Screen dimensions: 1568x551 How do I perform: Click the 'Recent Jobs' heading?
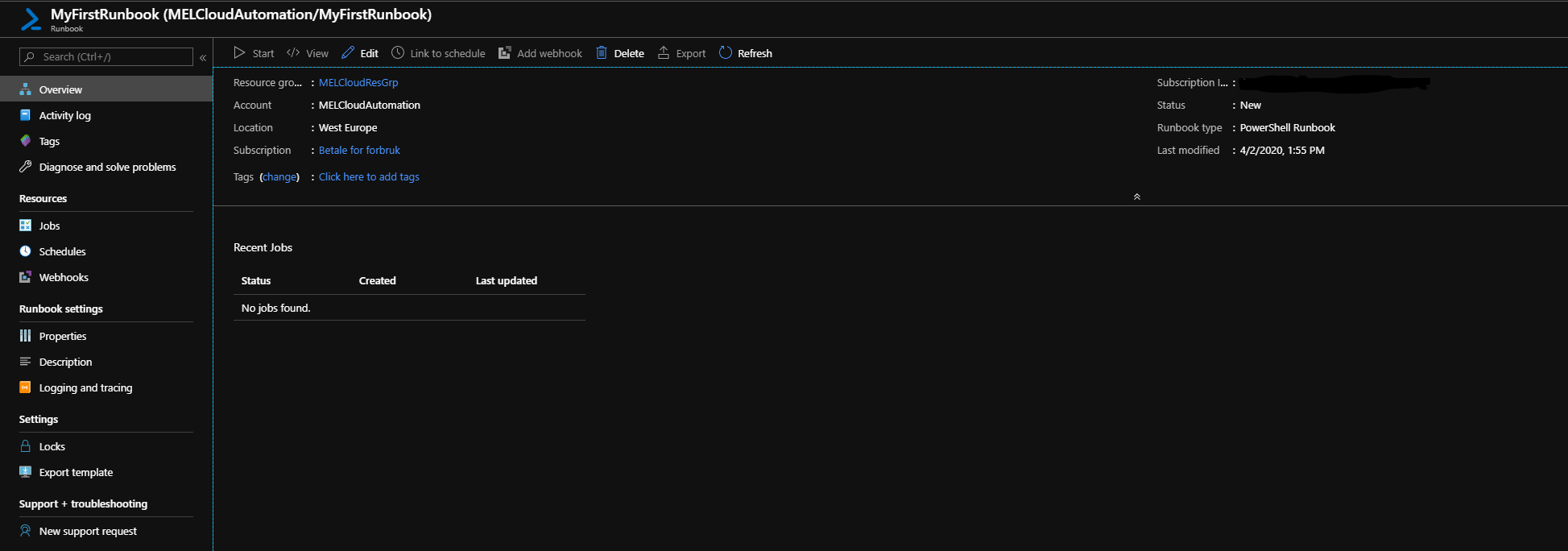[263, 247]
